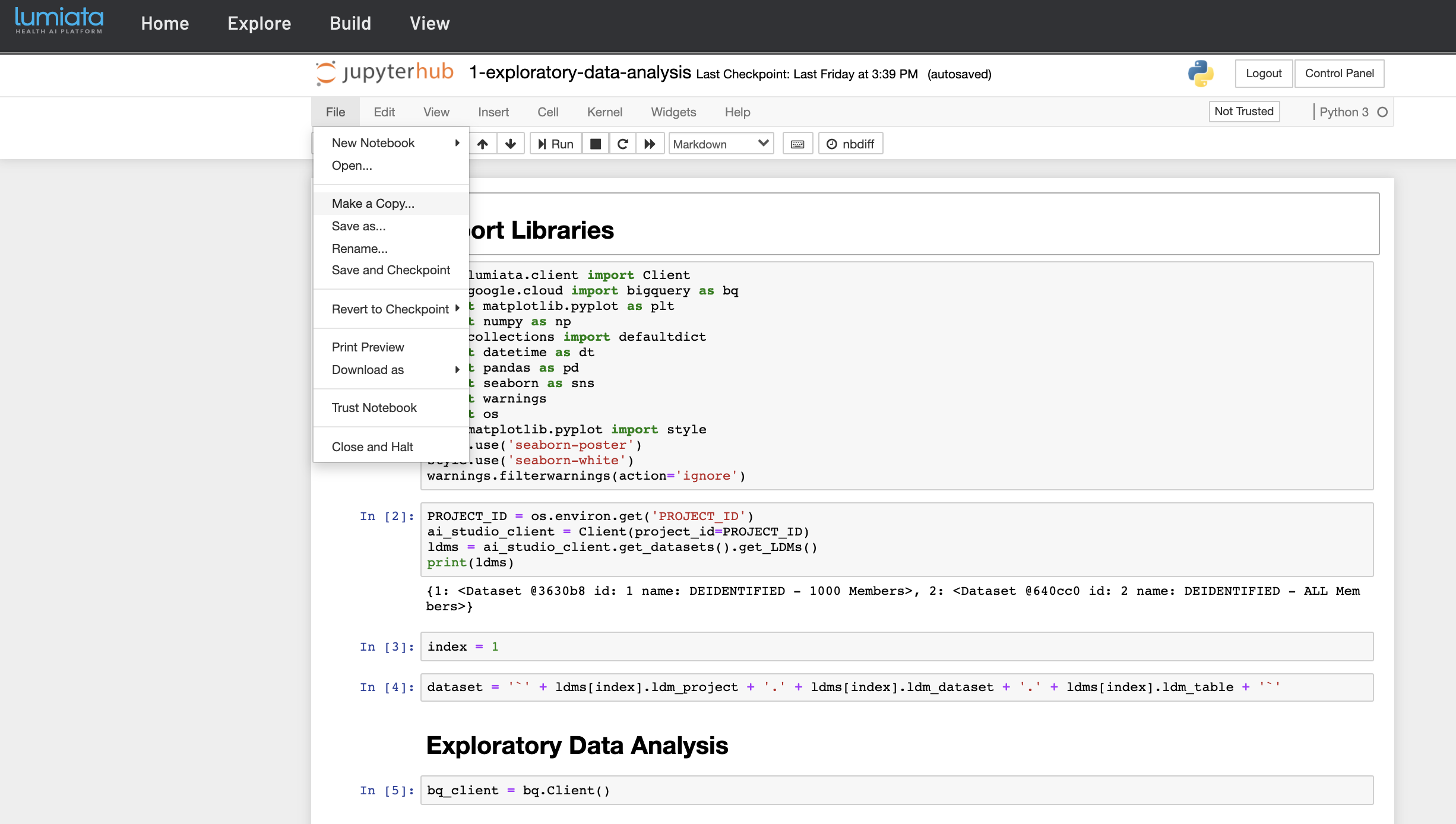Click the move cell up arrow
The width and height of the screenshot is (1456, 824).
point(483,144)
